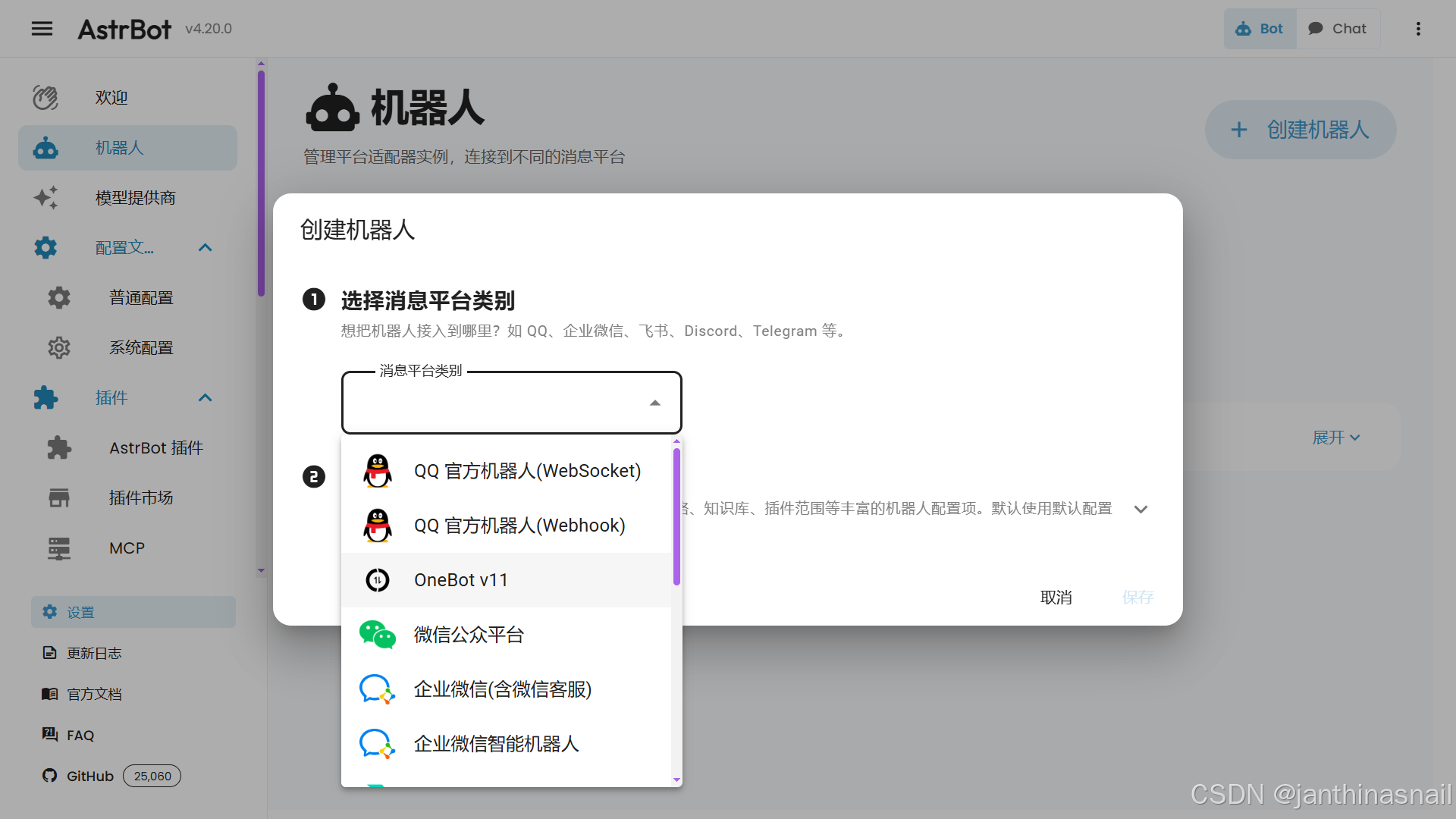
Task: Click the GitHub 25,060 stars badge
Action: (152, 776)
